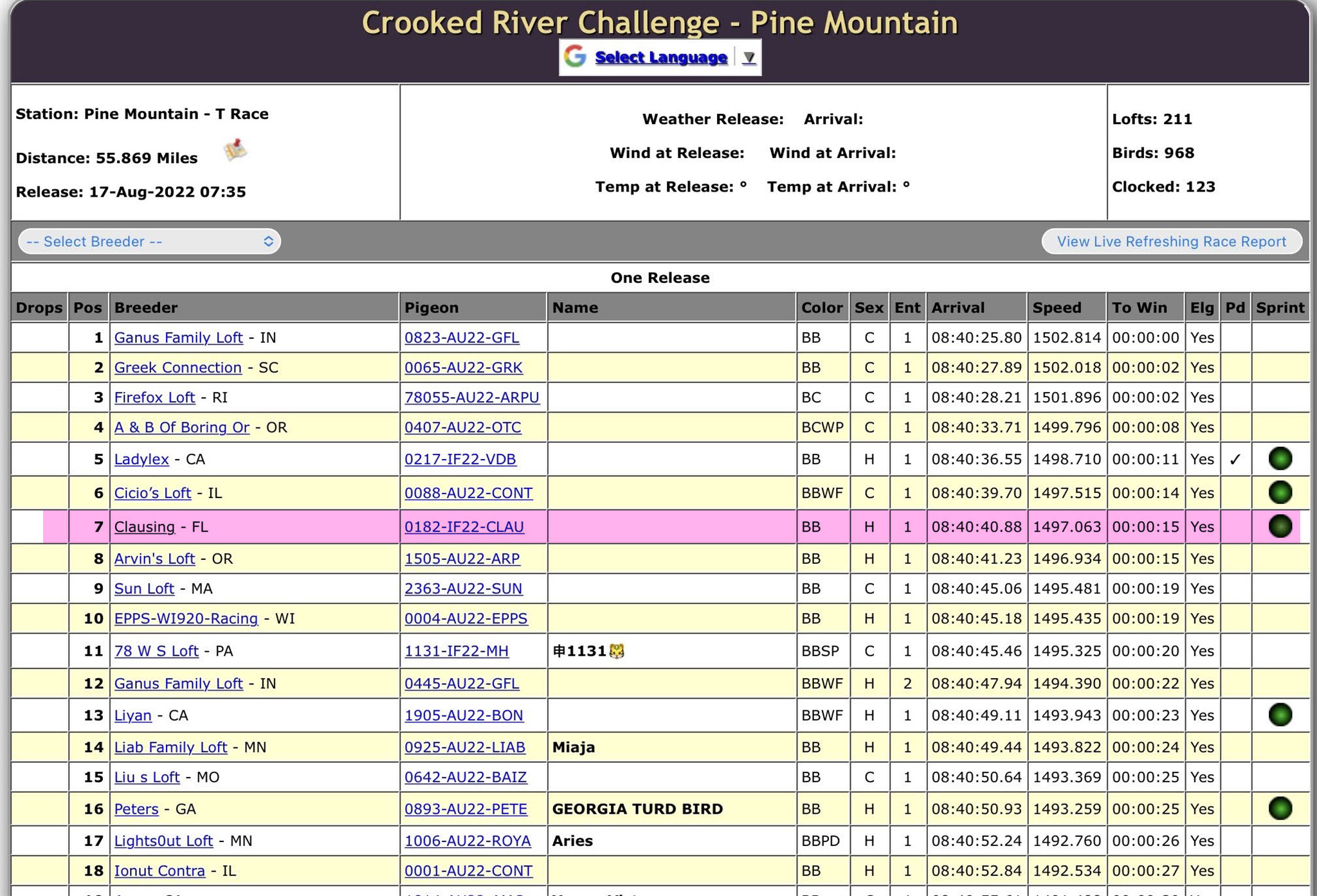Open pigeon 0407-AU22-OTC link
Image resolution: width=1317 pixels, height=896 pixels.
[x=462, y=427]
